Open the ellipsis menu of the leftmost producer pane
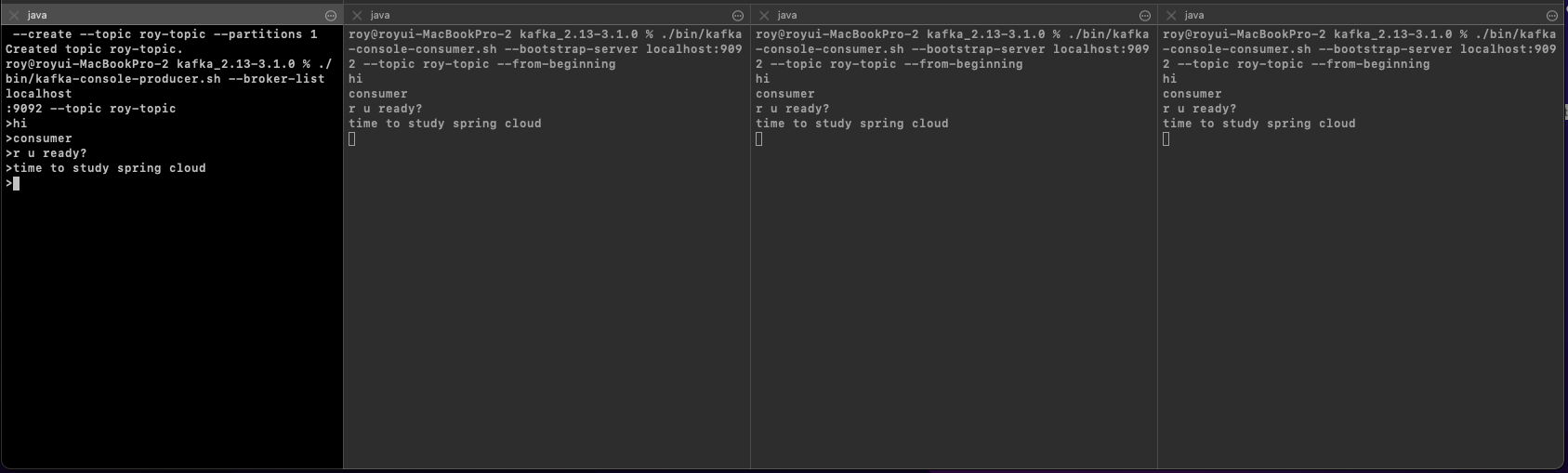The image size is (1568, 473). pyautogui.click(x=331, y=16)
